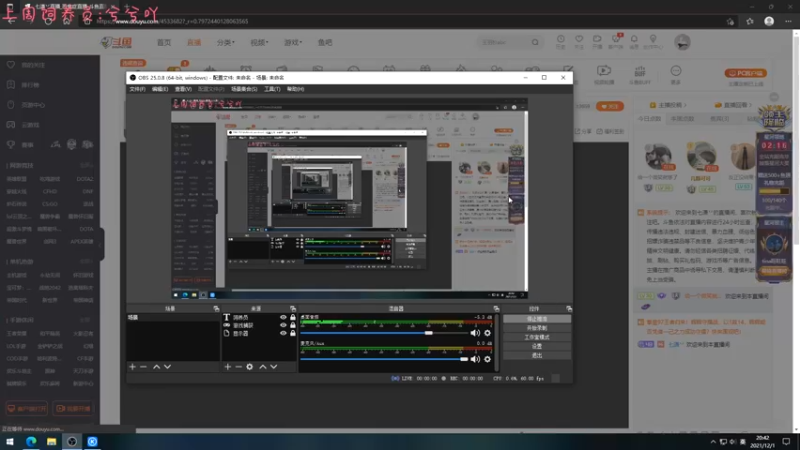Toggle visibility of display capture source

tap(283, 334)
